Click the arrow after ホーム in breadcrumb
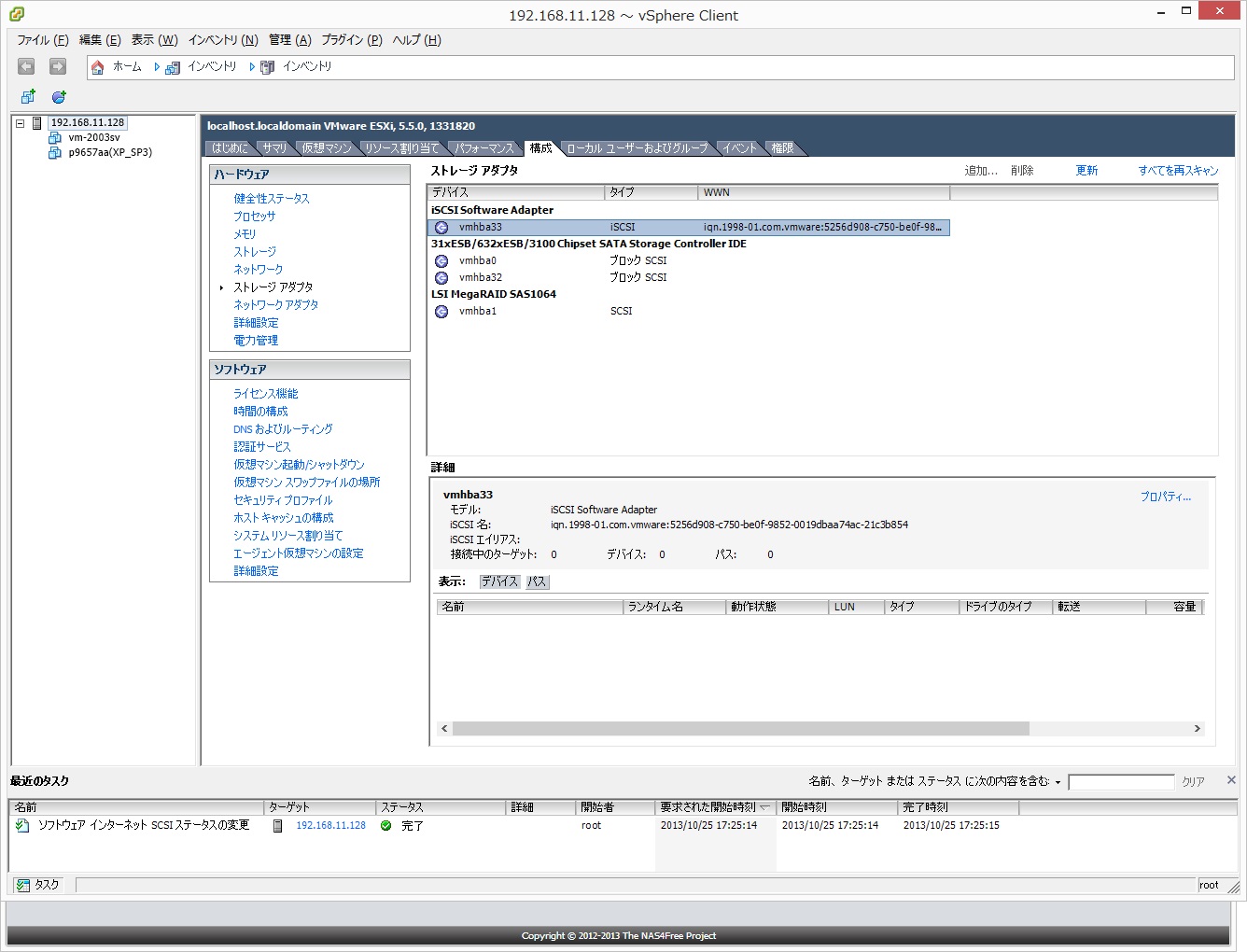The image size is (1247, 952). tap(157, 67)
